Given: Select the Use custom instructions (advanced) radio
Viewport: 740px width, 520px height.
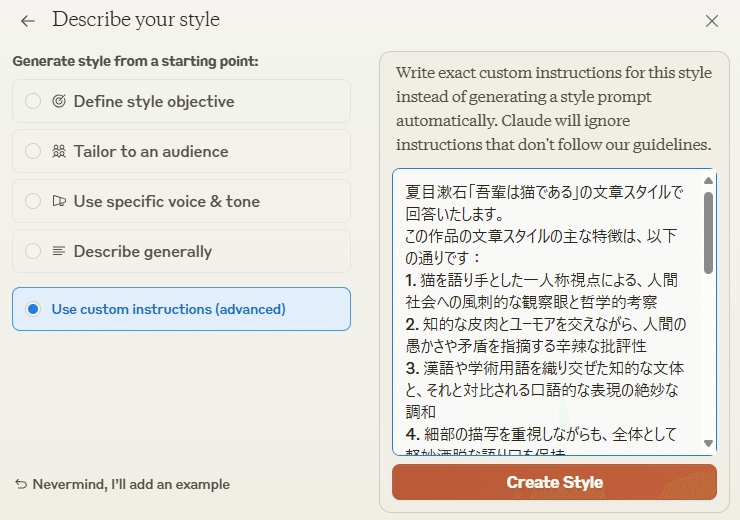Looking at the screenshot, I should [x=33, y=309].
